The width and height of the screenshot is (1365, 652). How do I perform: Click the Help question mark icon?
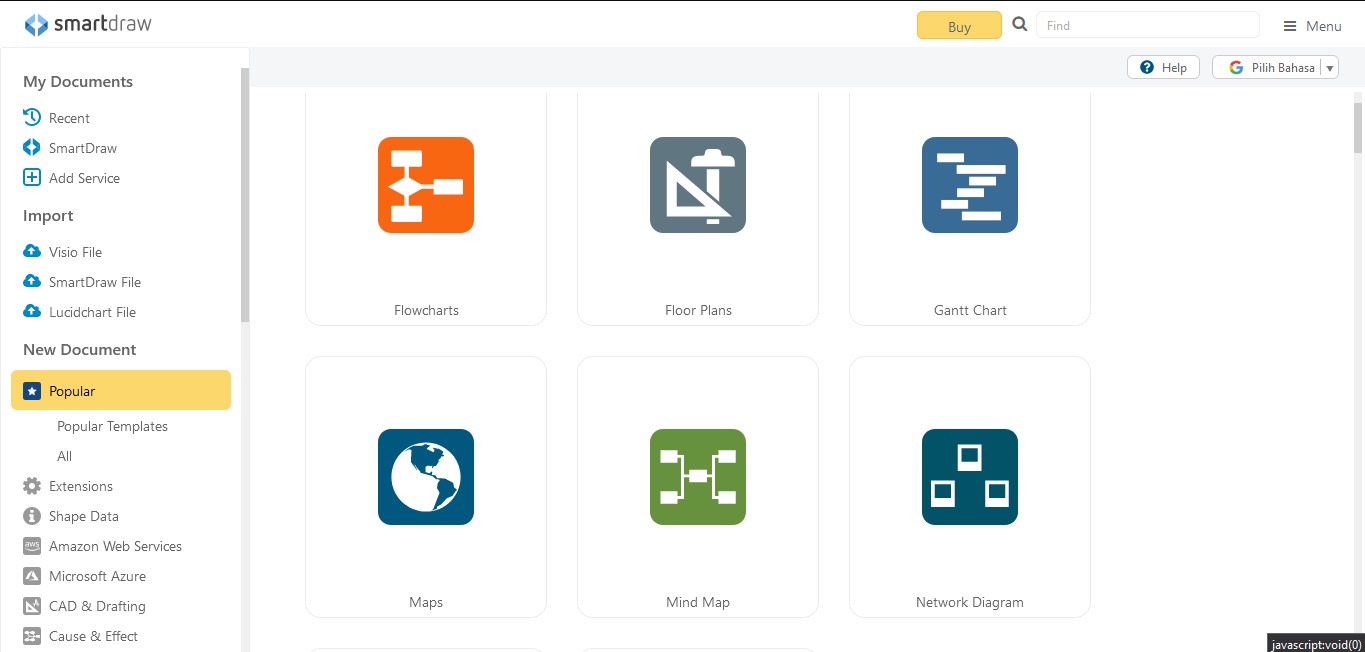coord(1147,67)
